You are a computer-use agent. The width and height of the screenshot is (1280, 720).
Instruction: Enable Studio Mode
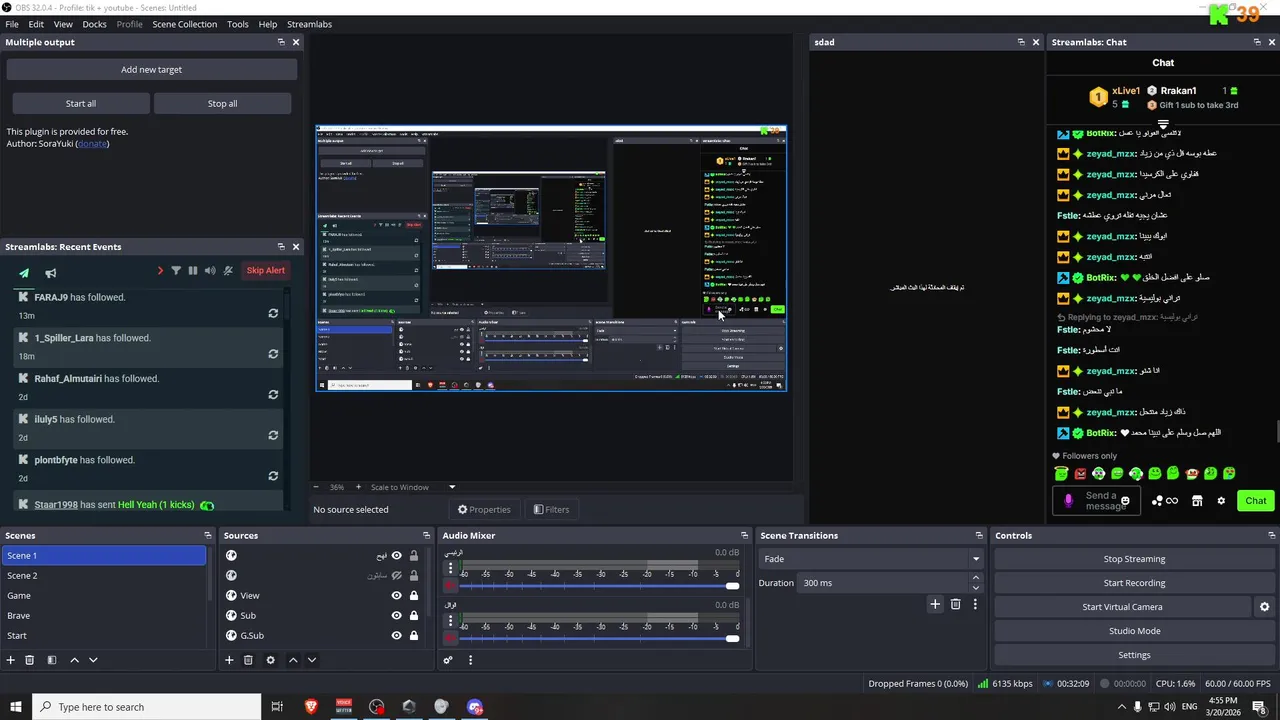[x=1134, y=631]
